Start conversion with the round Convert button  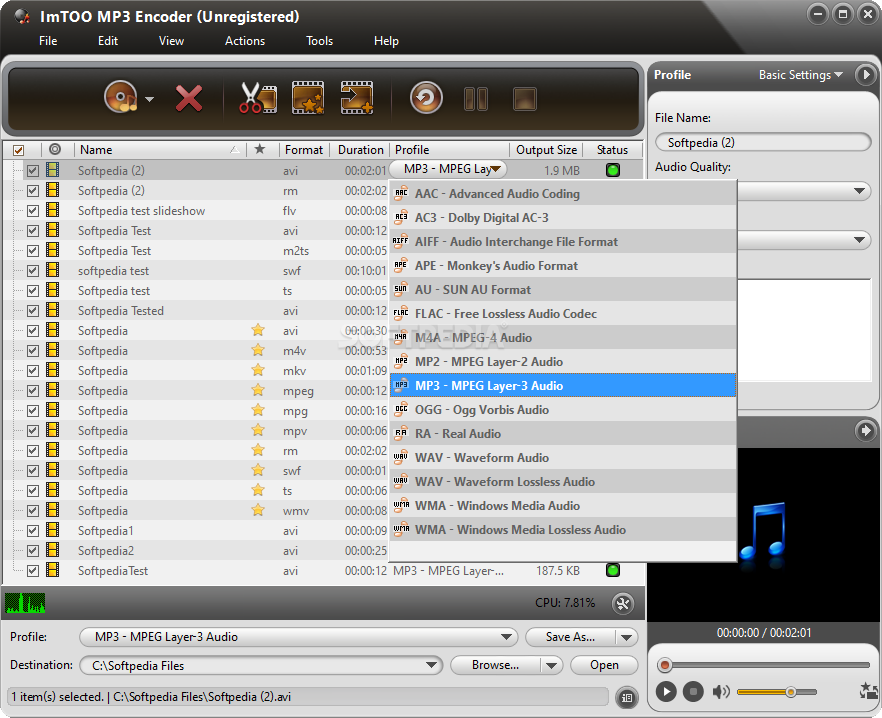[x=426, y=98]
